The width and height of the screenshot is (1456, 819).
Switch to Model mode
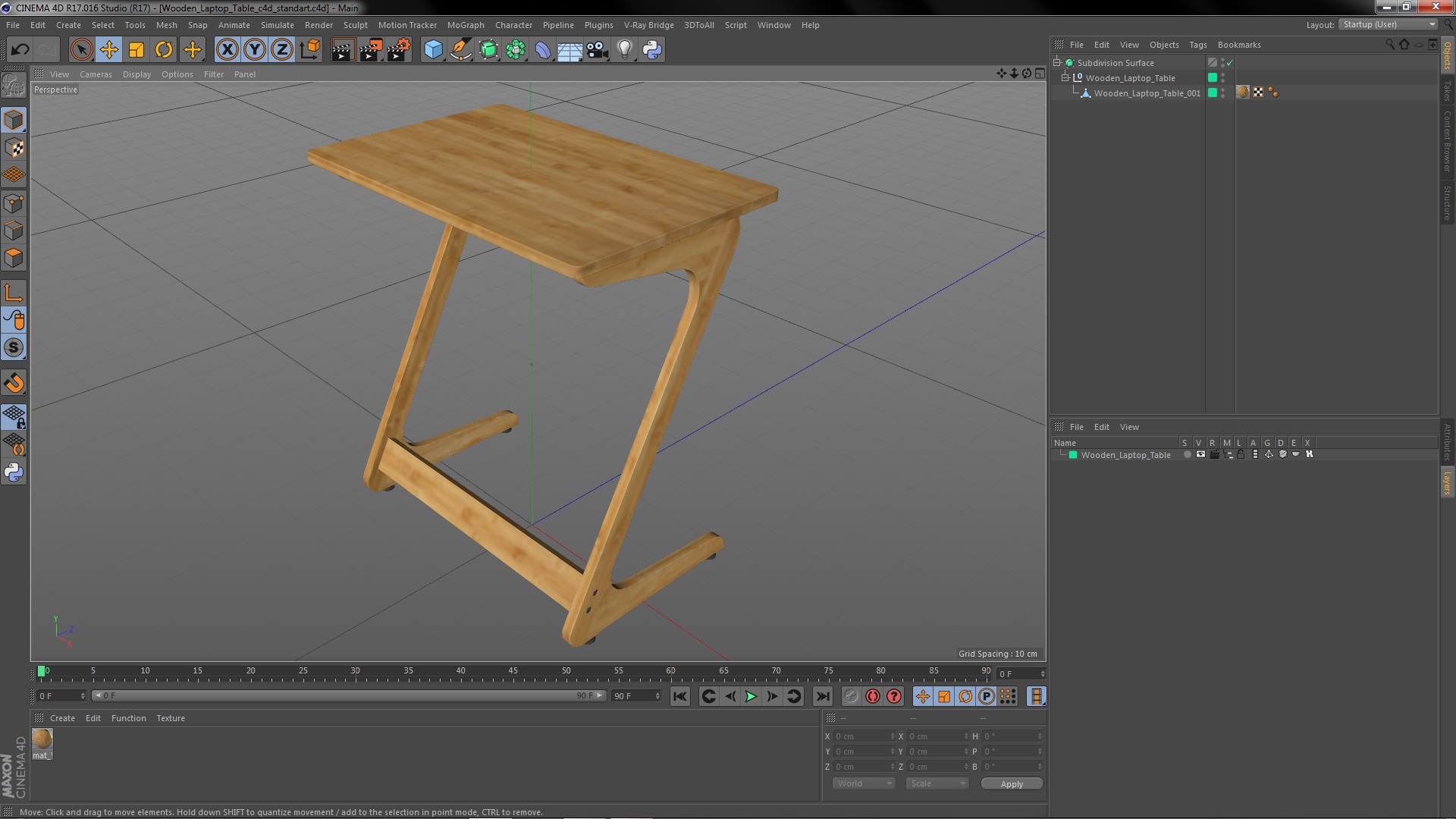(x=14, y=120)
